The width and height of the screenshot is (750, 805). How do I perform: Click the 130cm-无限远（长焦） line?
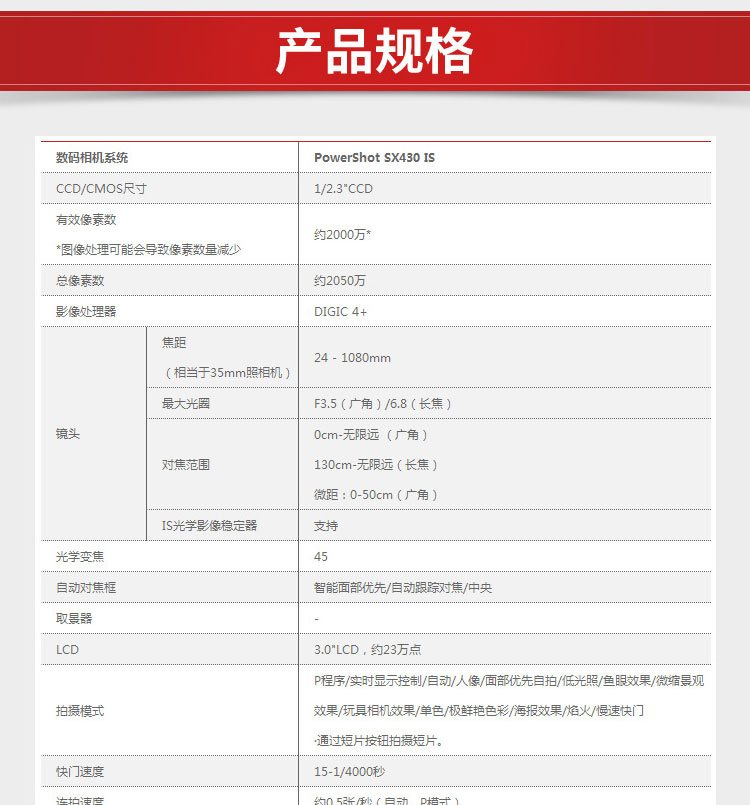coord(376,465)
